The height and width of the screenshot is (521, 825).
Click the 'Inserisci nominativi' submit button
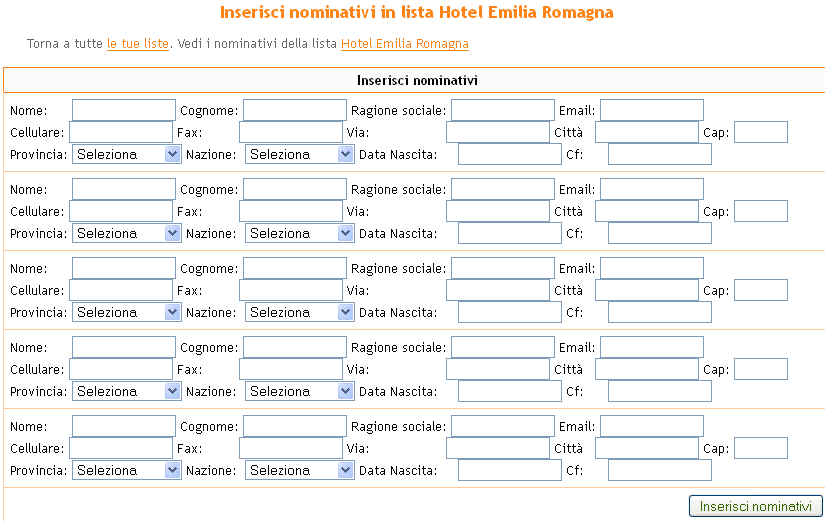click(755, 507)
